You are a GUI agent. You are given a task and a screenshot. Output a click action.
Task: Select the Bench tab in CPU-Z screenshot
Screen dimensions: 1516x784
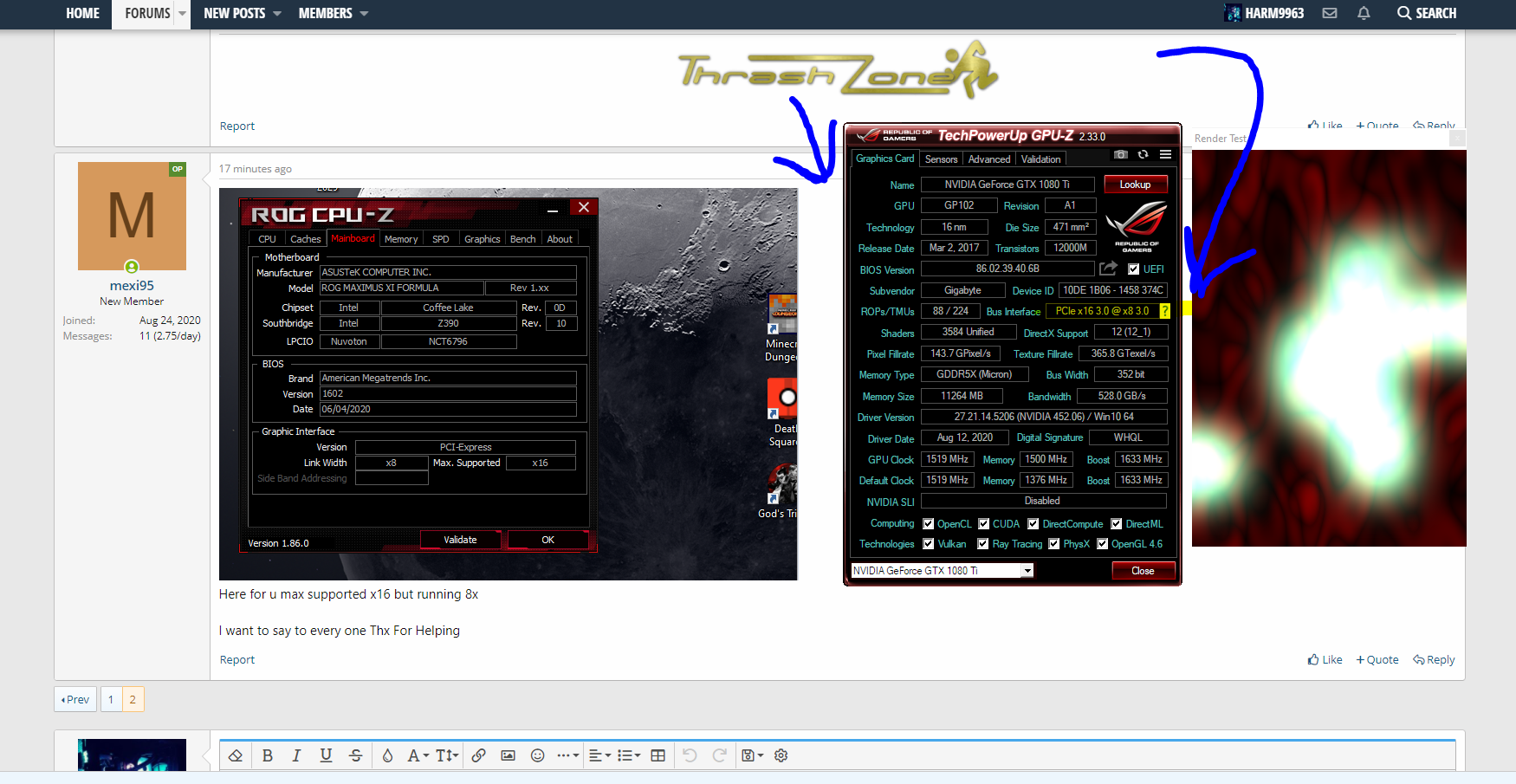522,239
